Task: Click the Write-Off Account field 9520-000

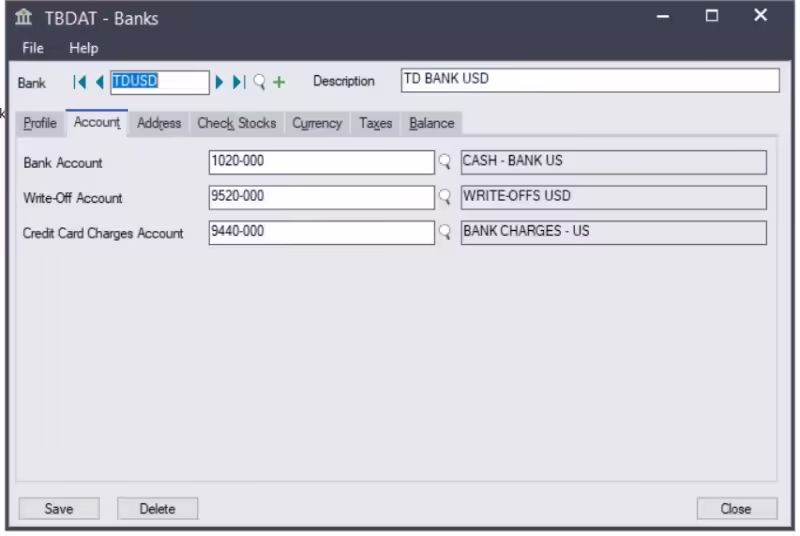Action: click(x=321, y=197)
